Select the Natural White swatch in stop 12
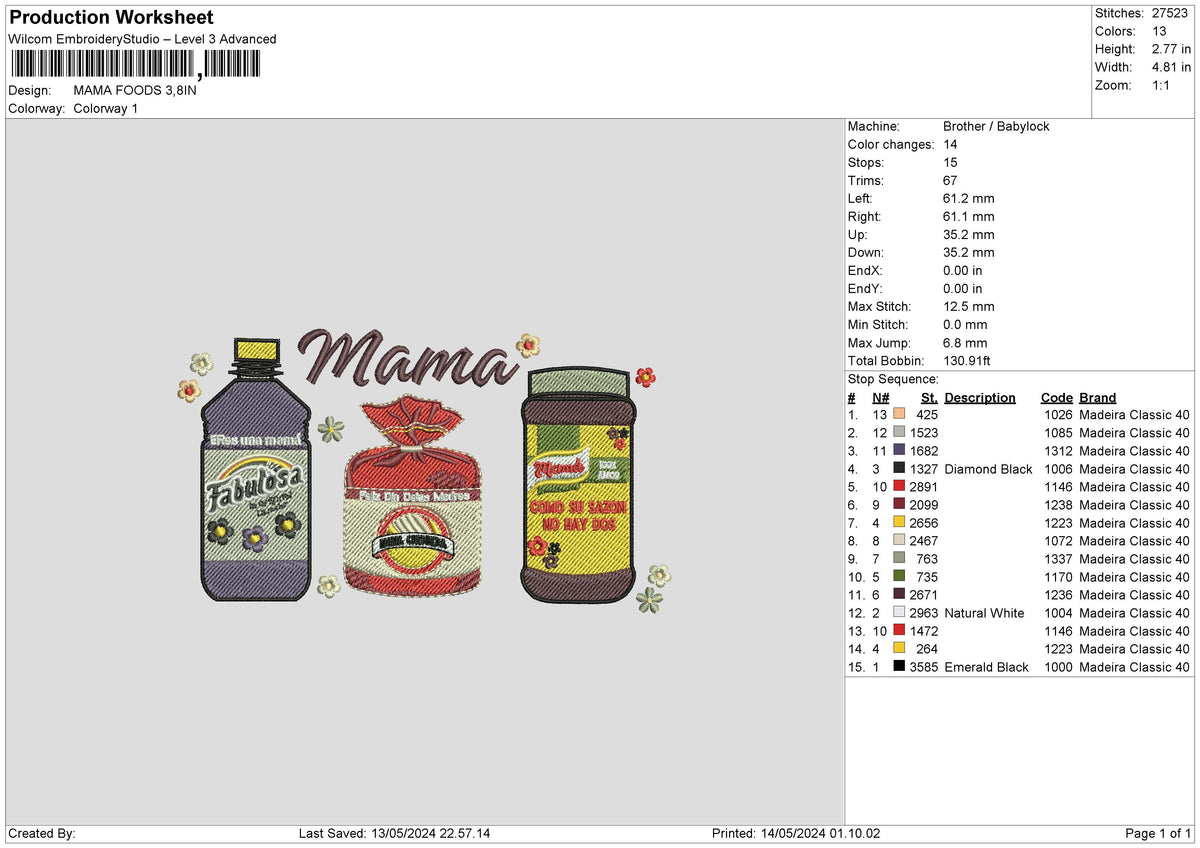 (899, 612)
